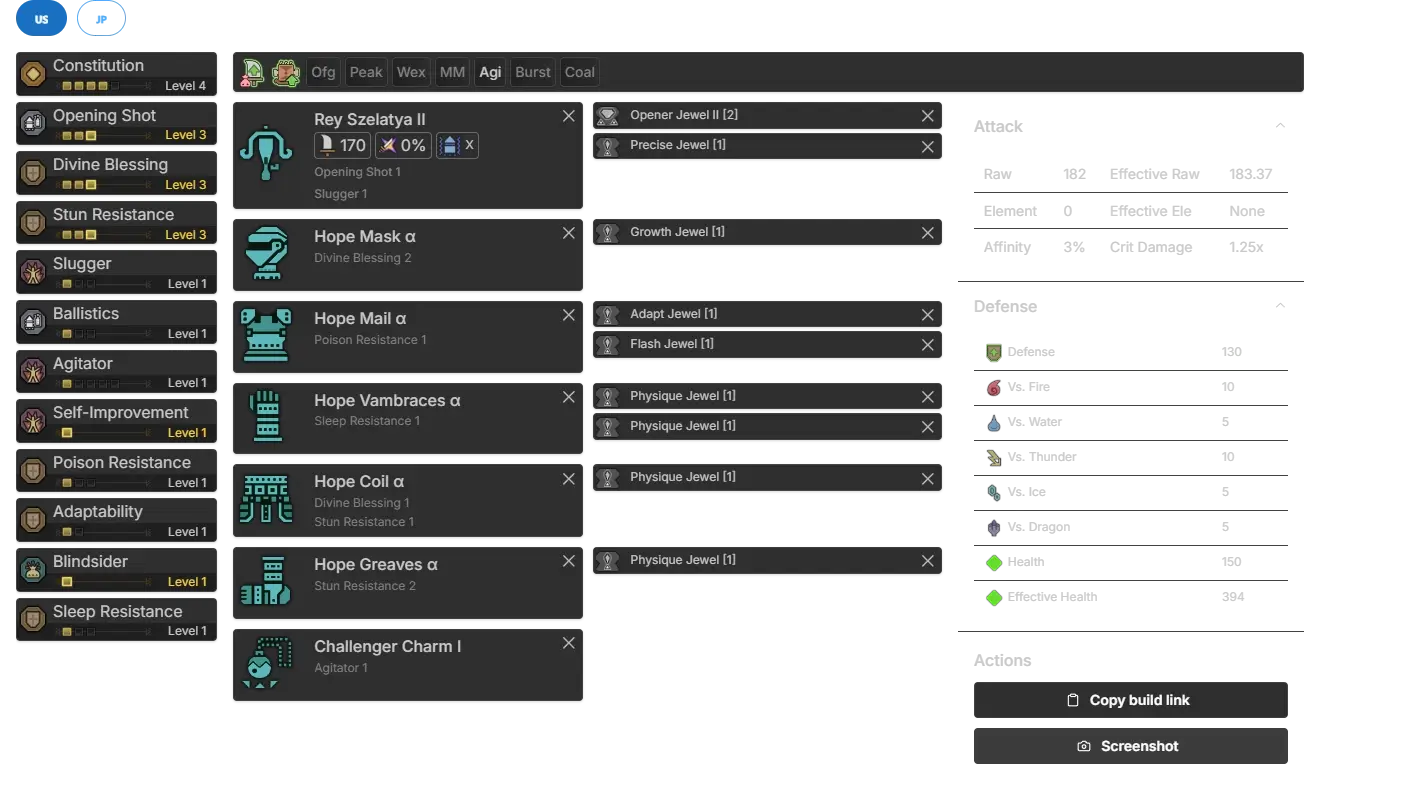Remove the Growth Jewel decoration
This screenshot has width=1408, height=794.
coord(927,233)
